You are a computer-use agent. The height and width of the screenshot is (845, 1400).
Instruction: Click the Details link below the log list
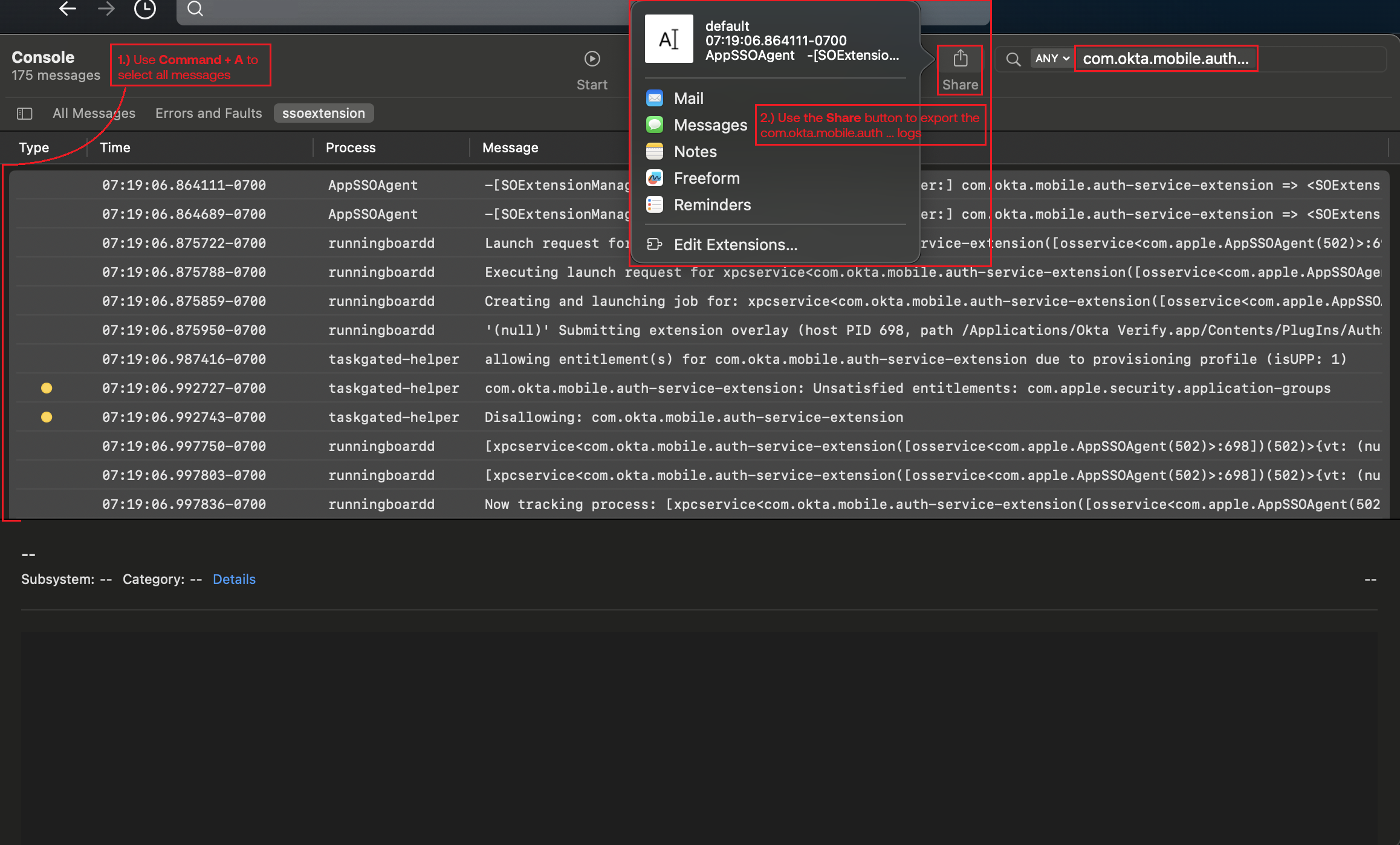235,579
